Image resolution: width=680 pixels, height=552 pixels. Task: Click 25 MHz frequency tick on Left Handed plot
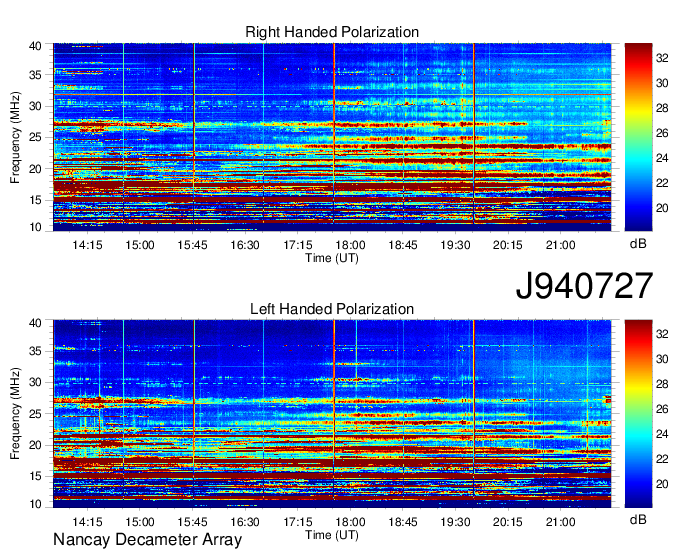click(x=36, y=414)
